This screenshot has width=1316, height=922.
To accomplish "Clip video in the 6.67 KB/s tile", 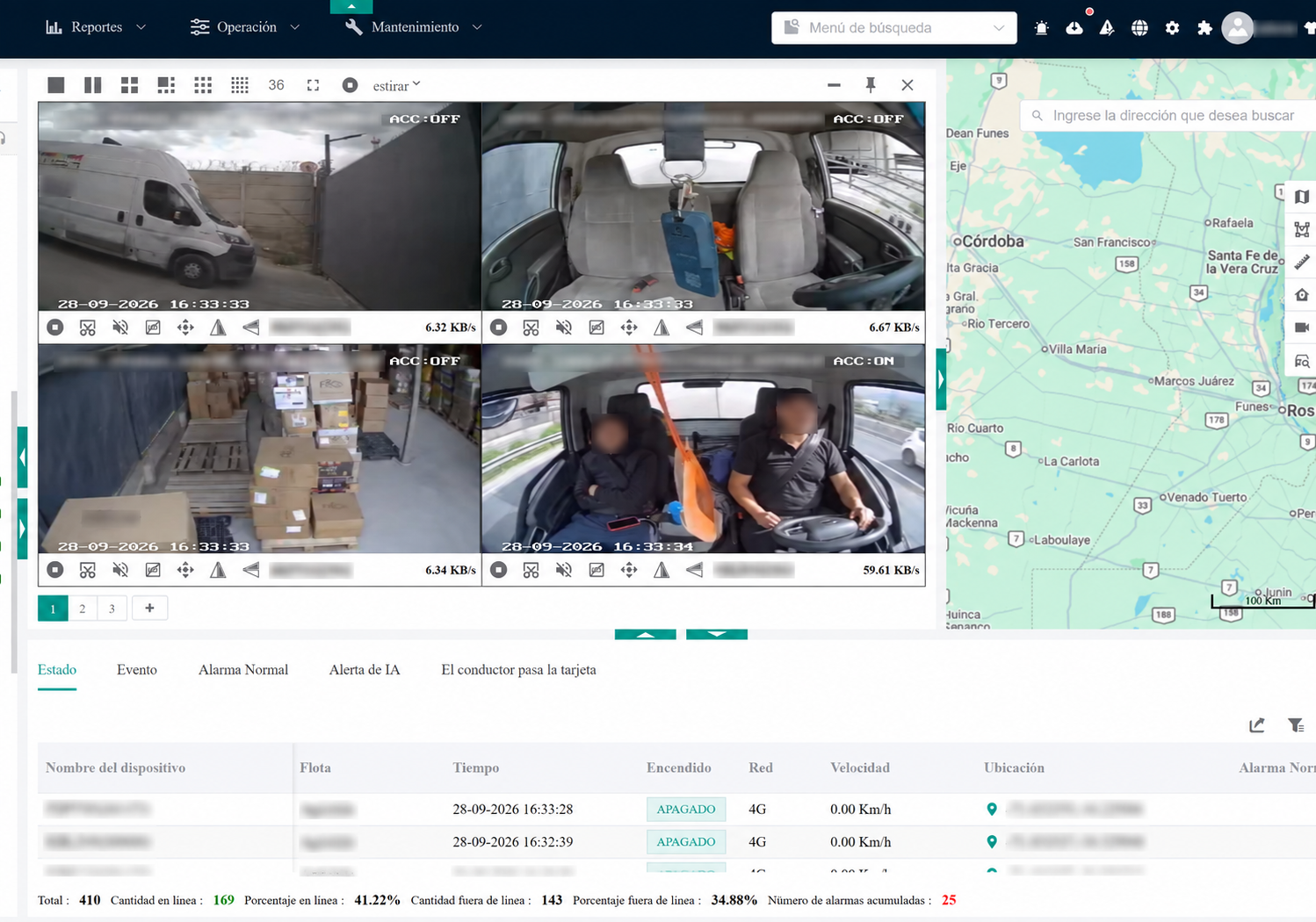I will [531, 328].
